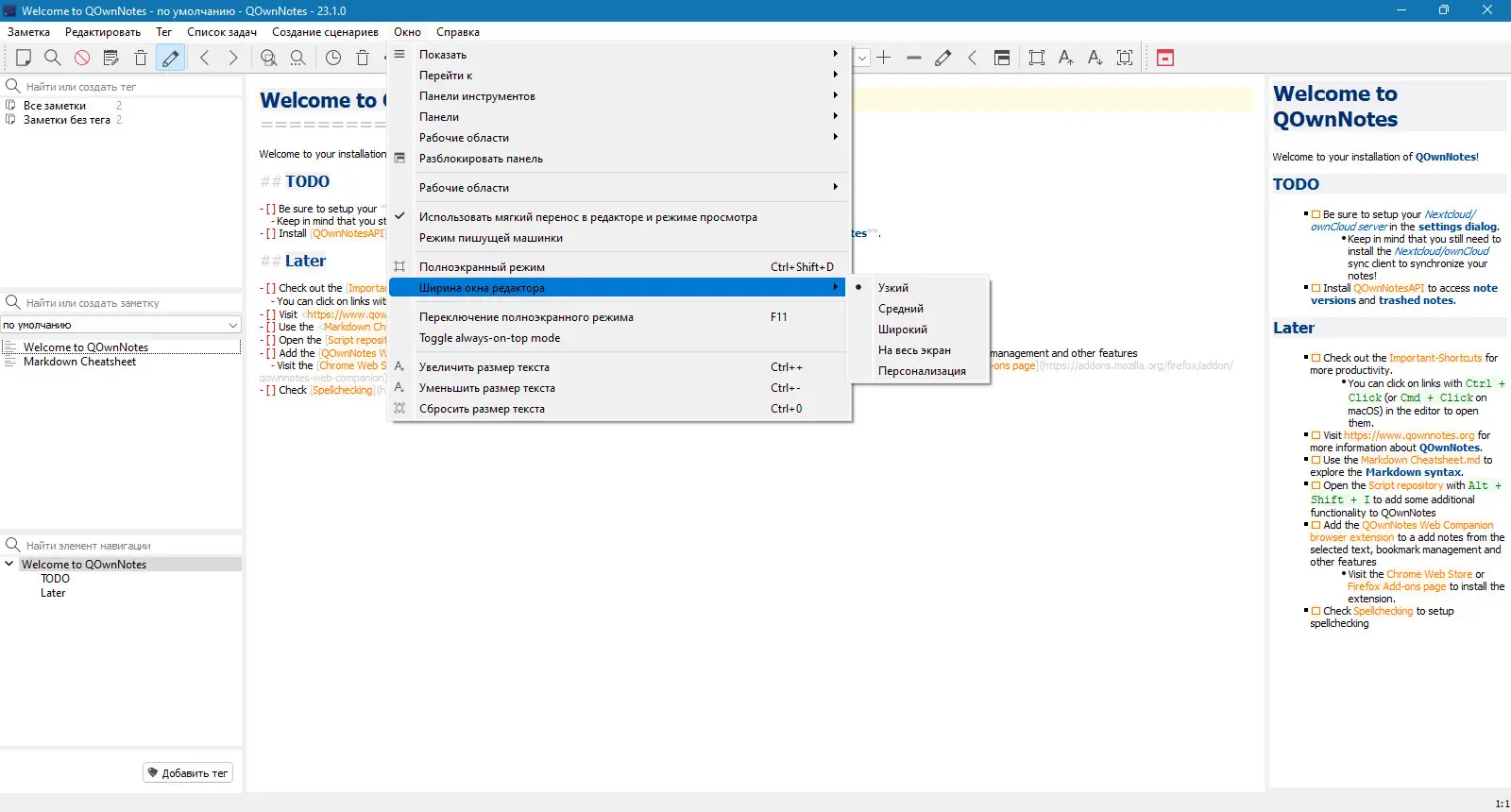Viewport: 1511px width, 812px height.
Task: Select Все заметки tag row
Action: point(121,106)
